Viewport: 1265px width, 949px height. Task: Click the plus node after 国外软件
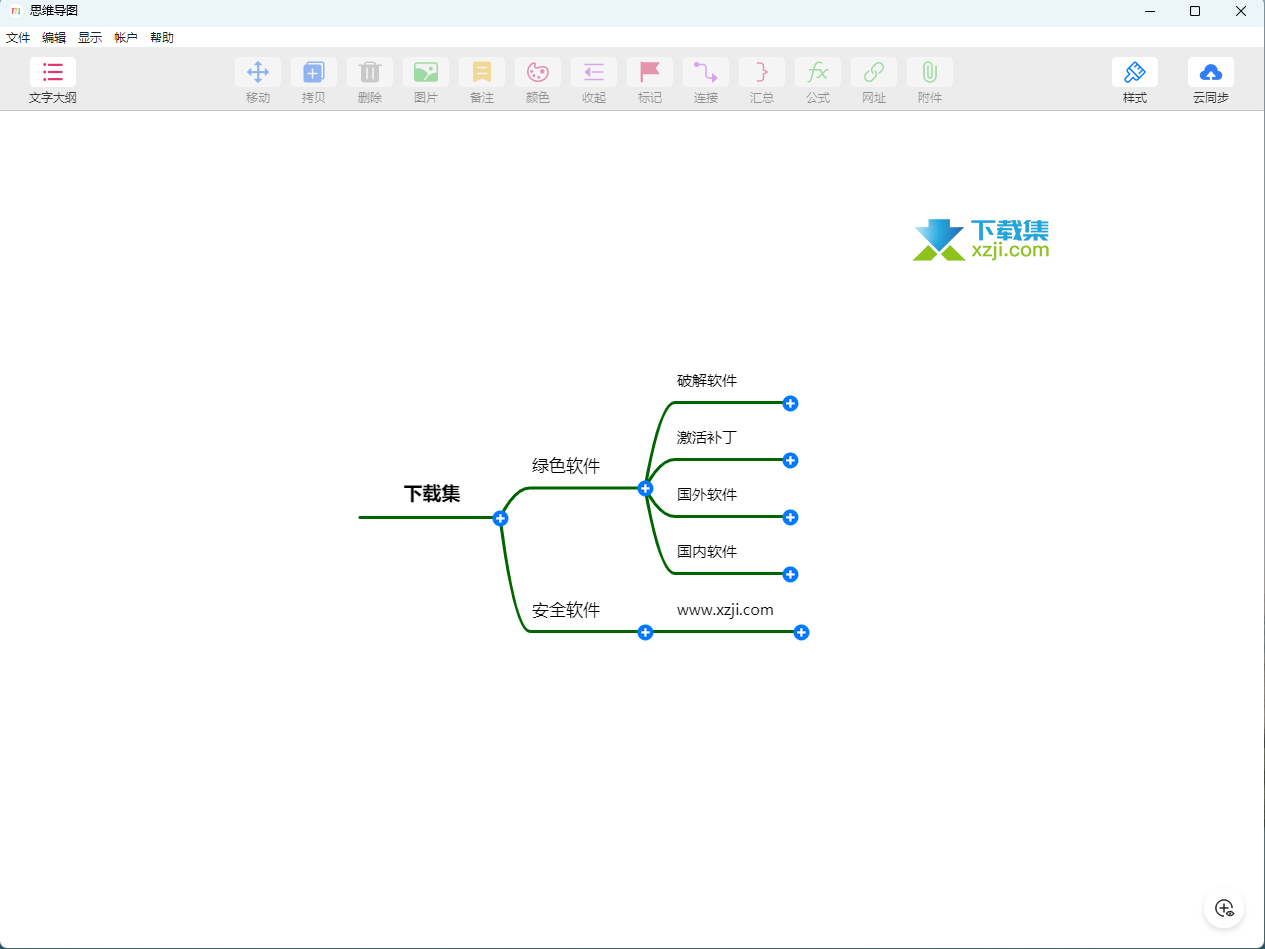790,517
